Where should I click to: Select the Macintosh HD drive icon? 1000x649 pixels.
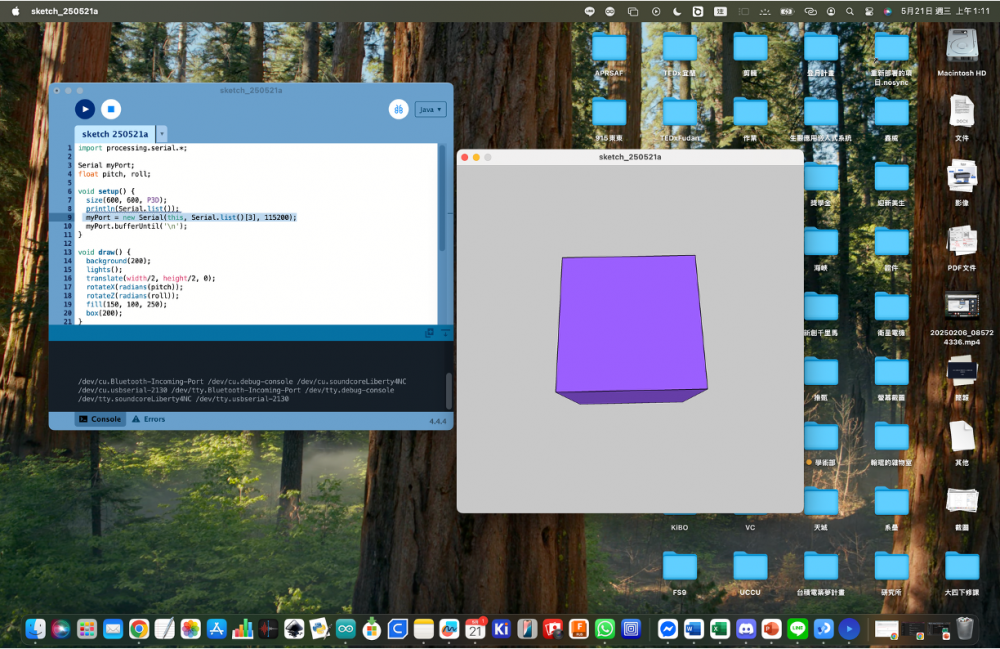[x=961, y=48]
